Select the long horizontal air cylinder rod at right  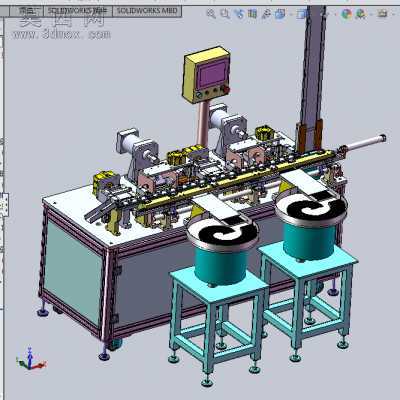[x=365, y=142]
